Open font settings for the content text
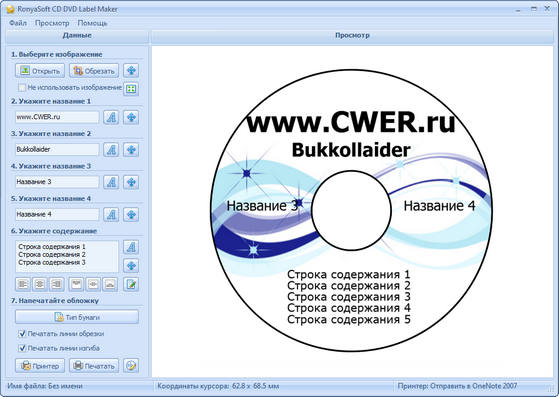The width and height of the screenshot is (559, 397). click(x=131, y=247)
